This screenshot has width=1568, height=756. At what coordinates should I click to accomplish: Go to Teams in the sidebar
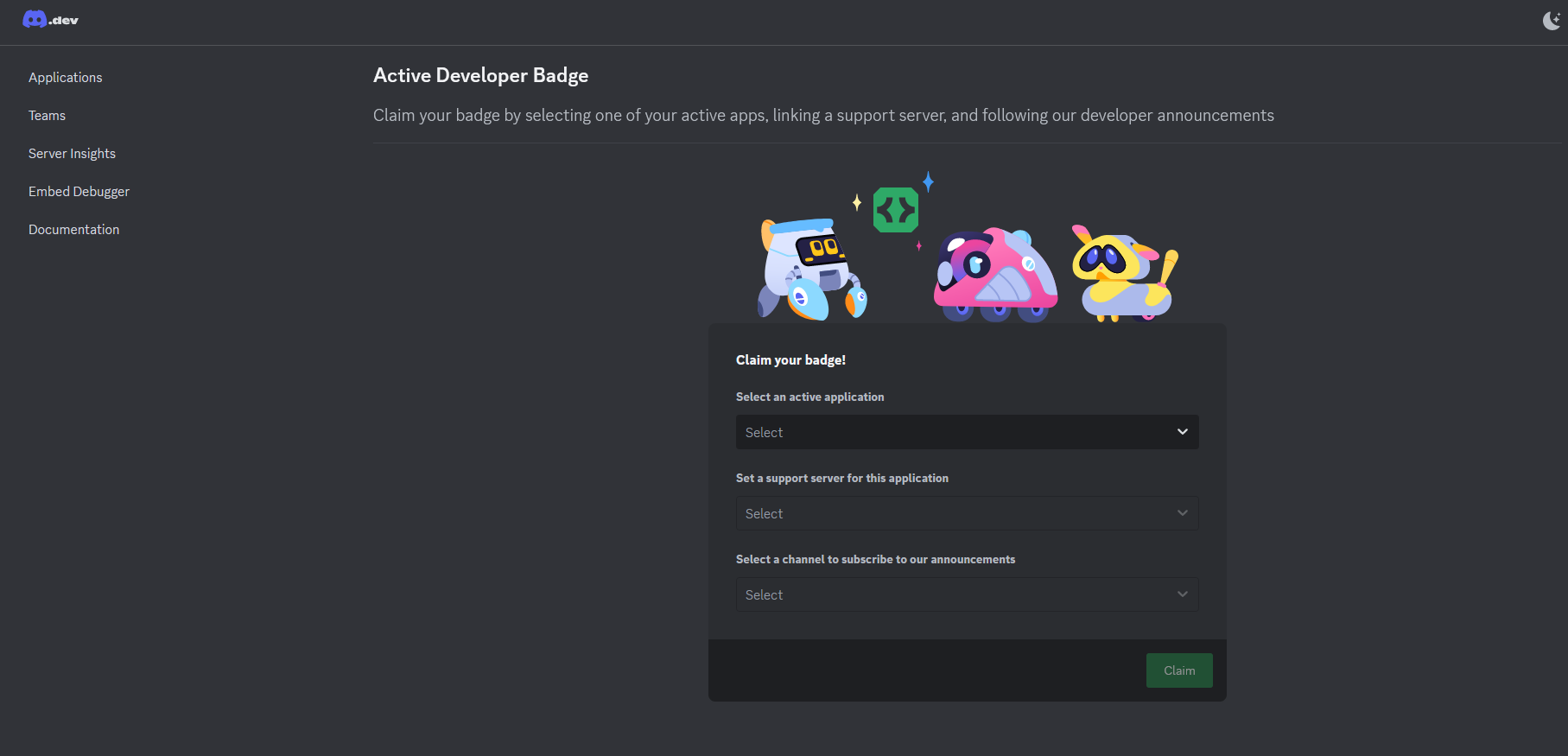click(x=47, y=116)
